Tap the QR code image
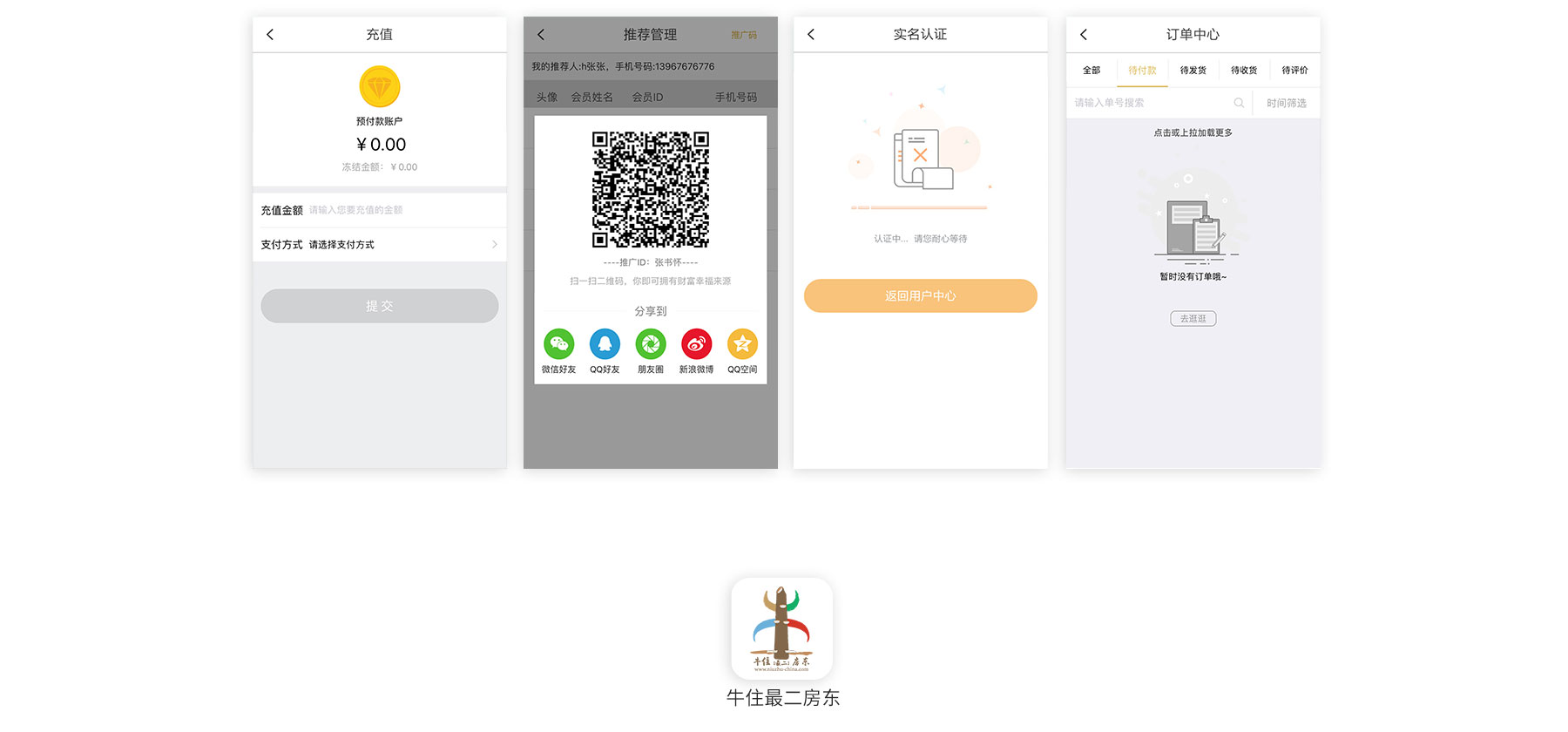 tap(651, 189)
